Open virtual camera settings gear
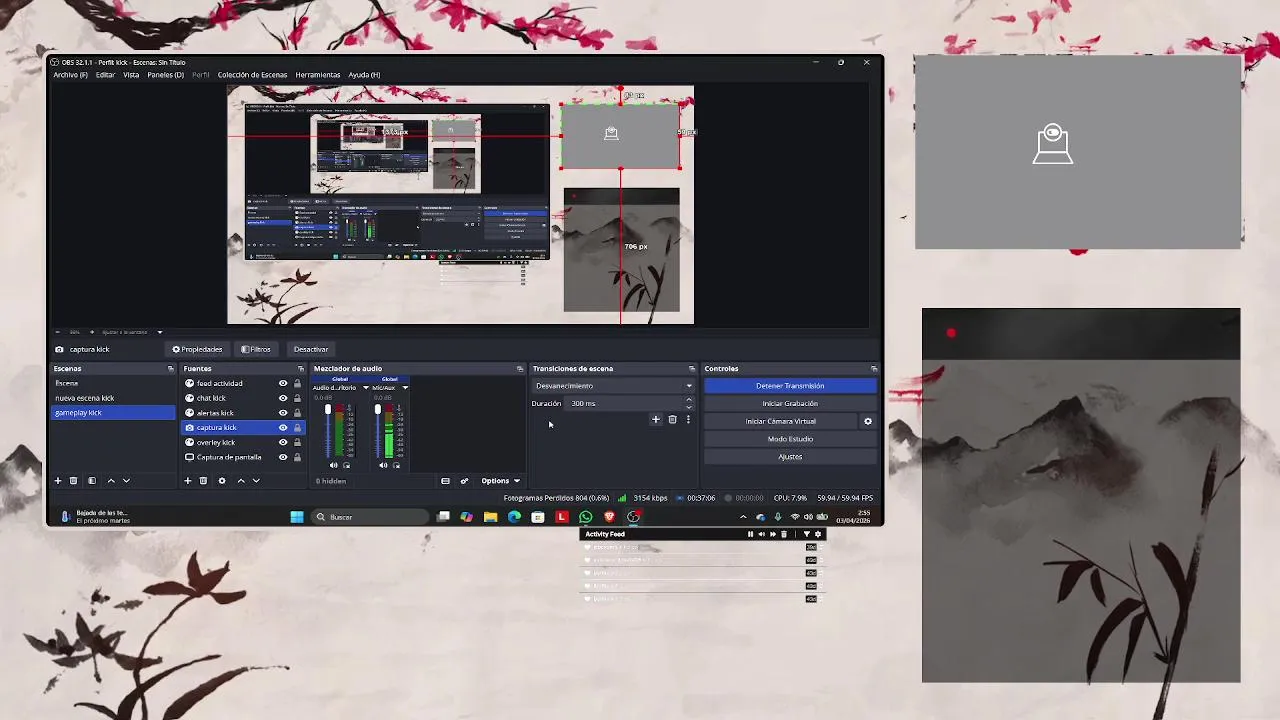The image size is (1280, 720). click(x=868, y=421)
